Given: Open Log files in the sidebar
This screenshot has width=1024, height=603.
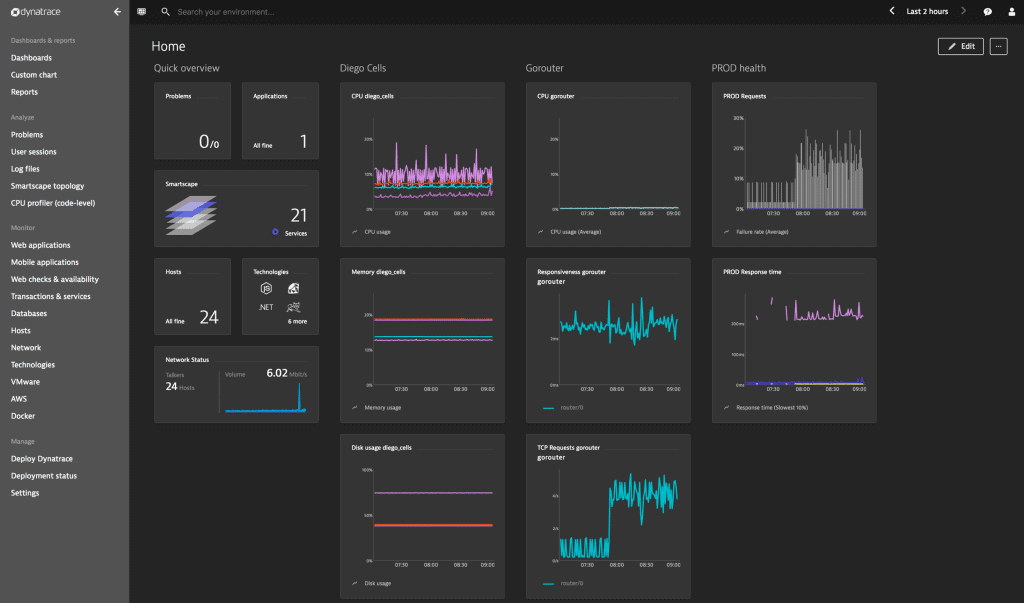Looking at the screenshot, I should click(25, 169).
